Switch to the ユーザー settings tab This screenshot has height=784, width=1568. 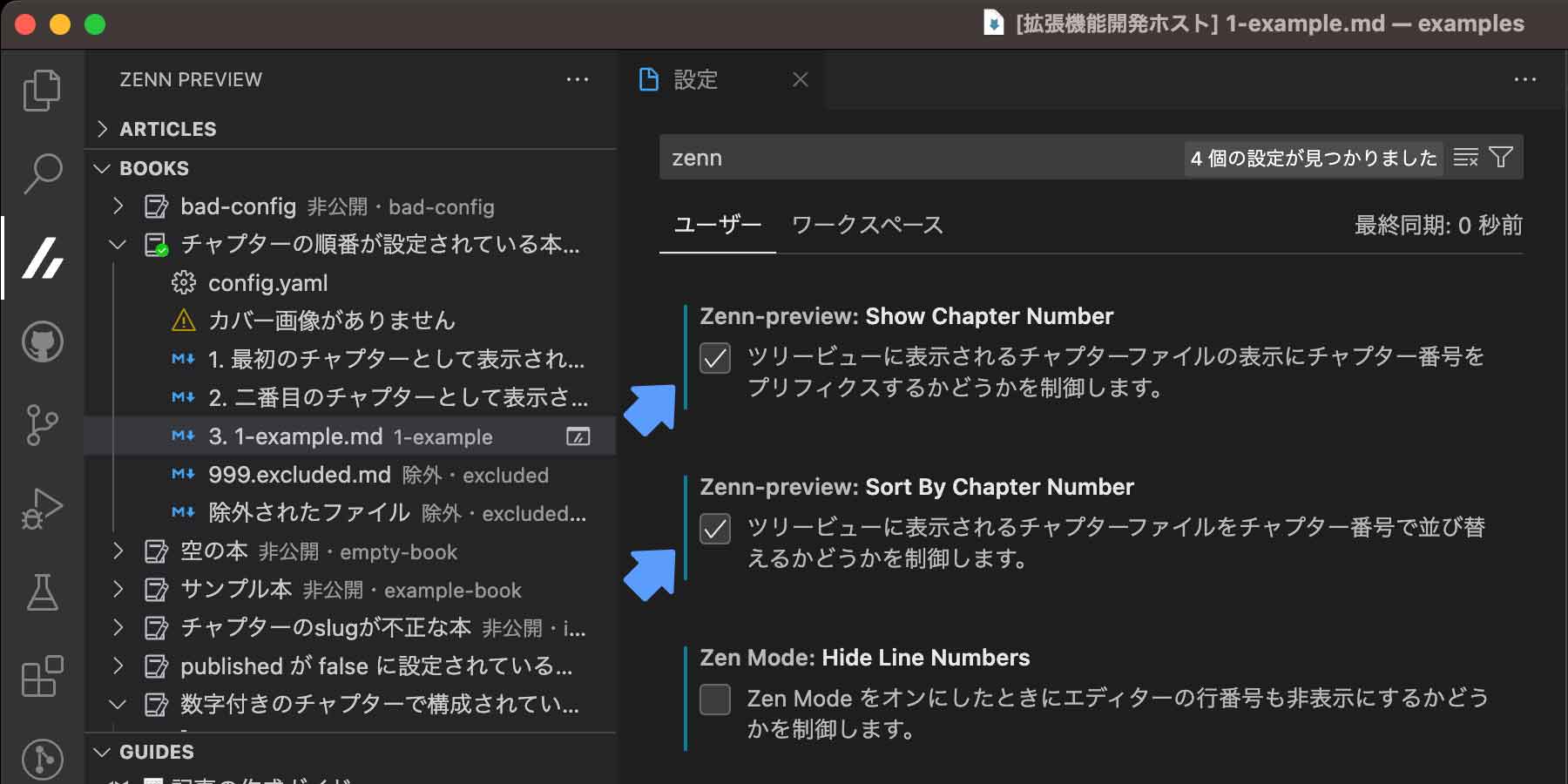717,225
